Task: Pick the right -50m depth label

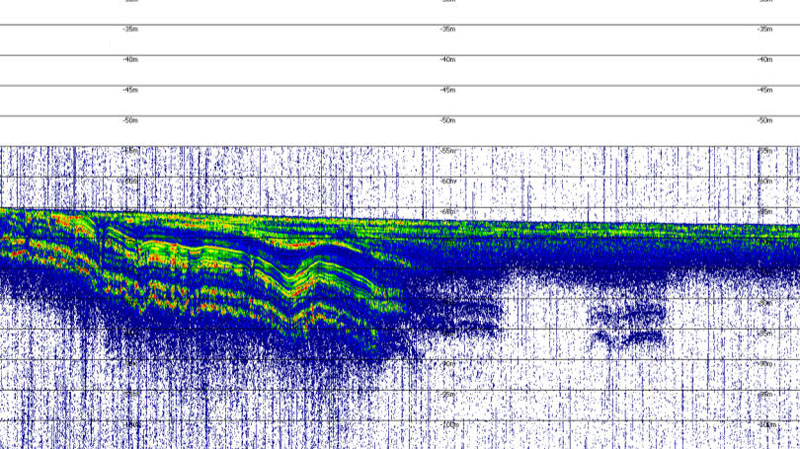Action: (x=765, y=120)
